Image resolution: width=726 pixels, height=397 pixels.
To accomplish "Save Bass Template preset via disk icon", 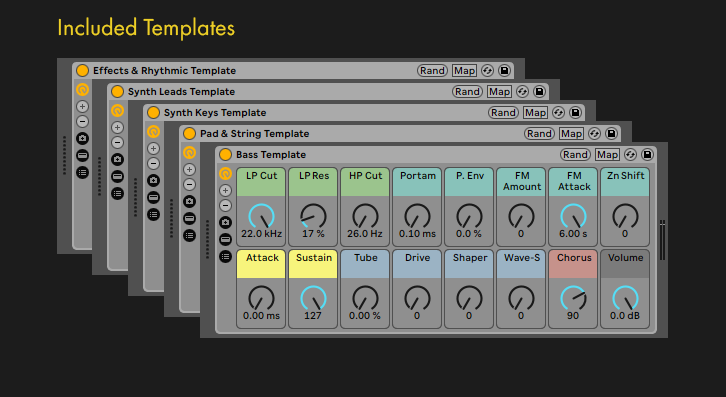I will (647, 155).
